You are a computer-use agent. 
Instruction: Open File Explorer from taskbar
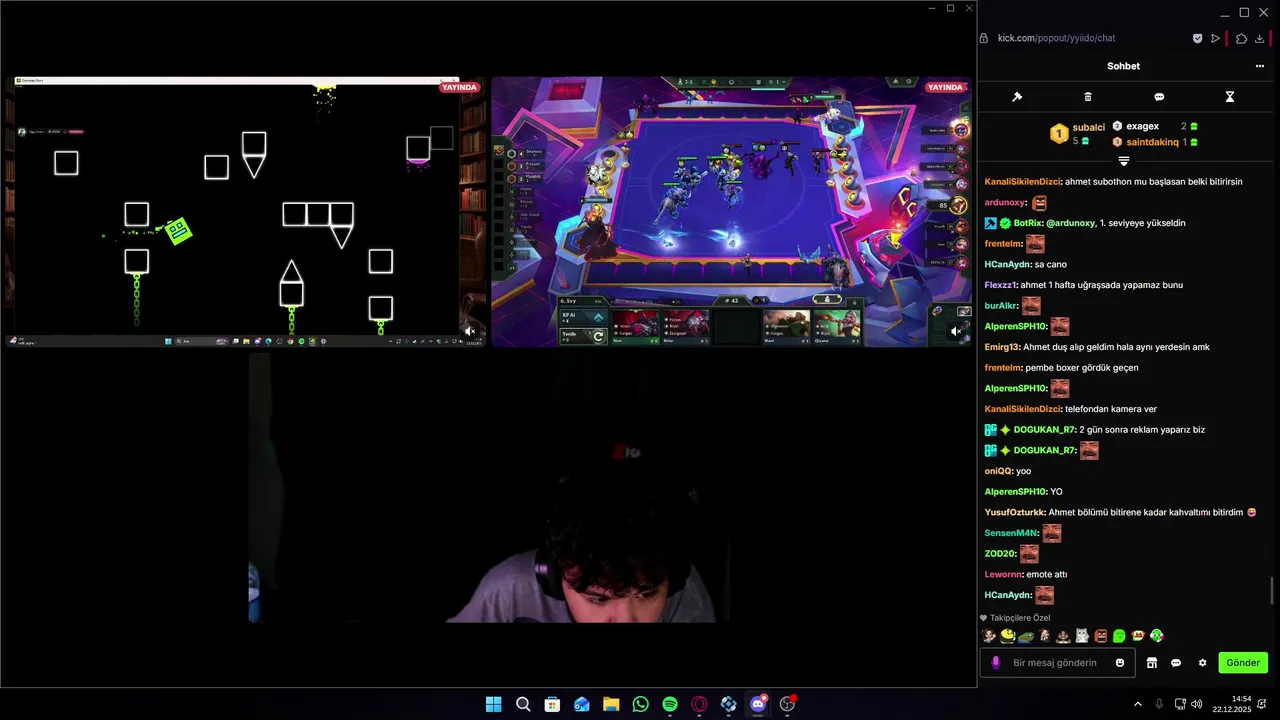click(611, 704)
